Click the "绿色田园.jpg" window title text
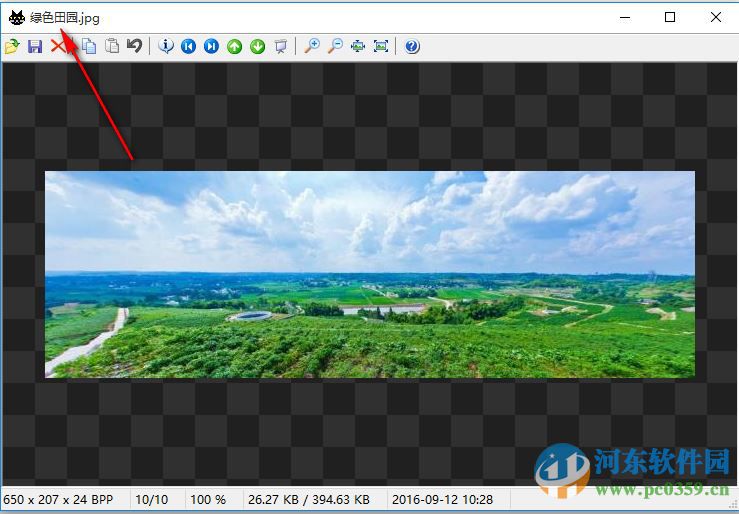 click(65, 18)
